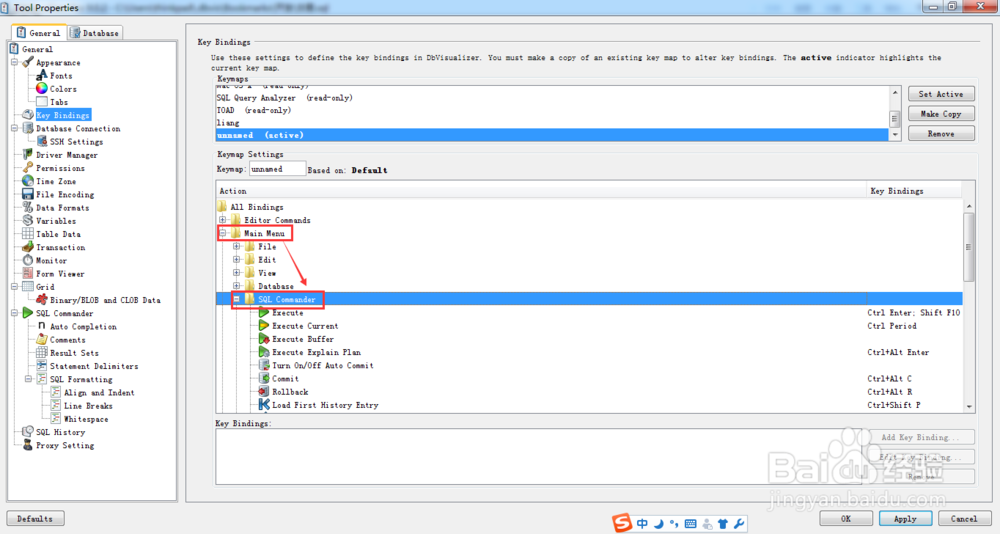Collapse the Main Menu folder

223,234
